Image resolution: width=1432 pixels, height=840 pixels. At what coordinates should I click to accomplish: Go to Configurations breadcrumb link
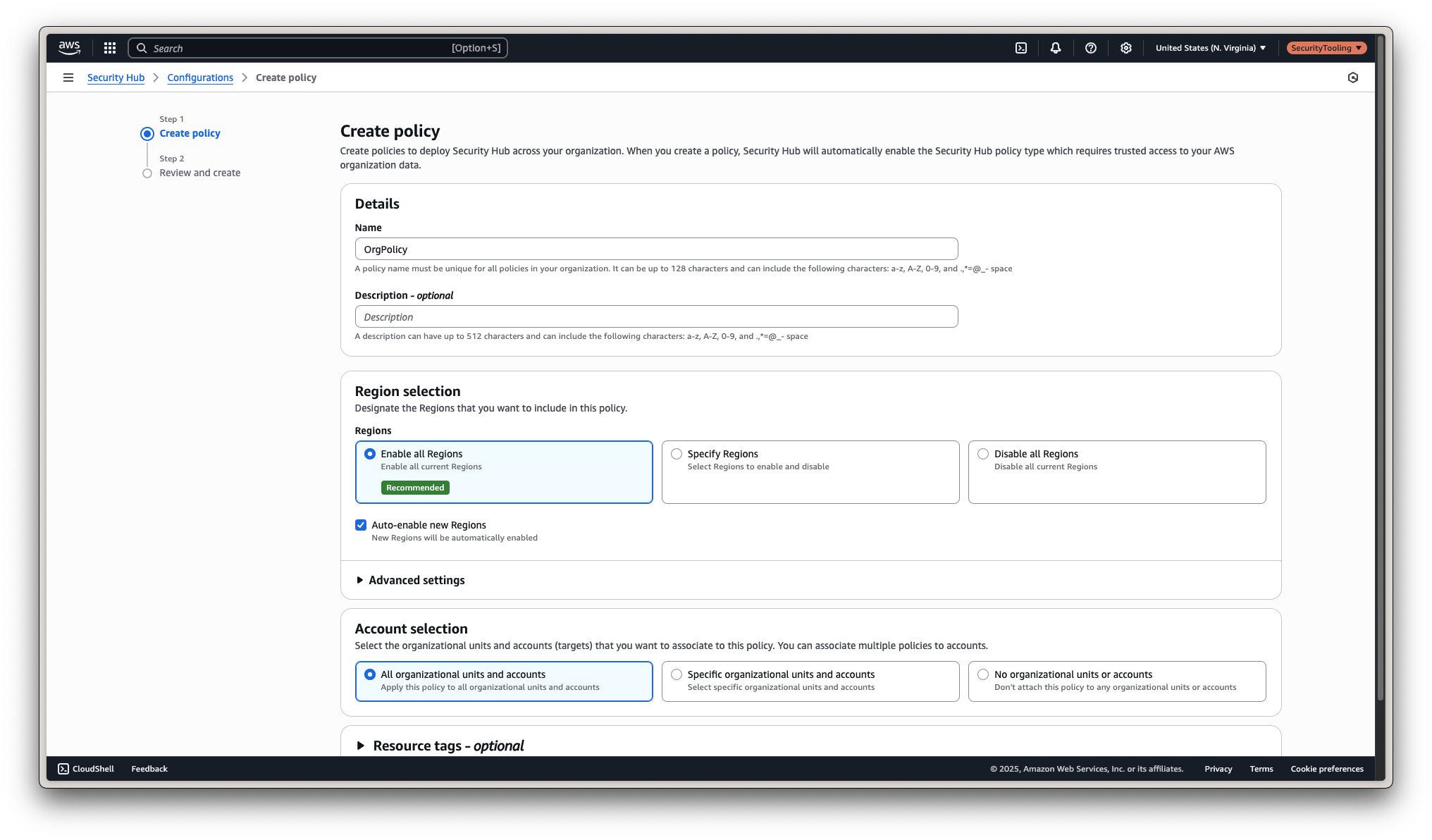[200, 78]
